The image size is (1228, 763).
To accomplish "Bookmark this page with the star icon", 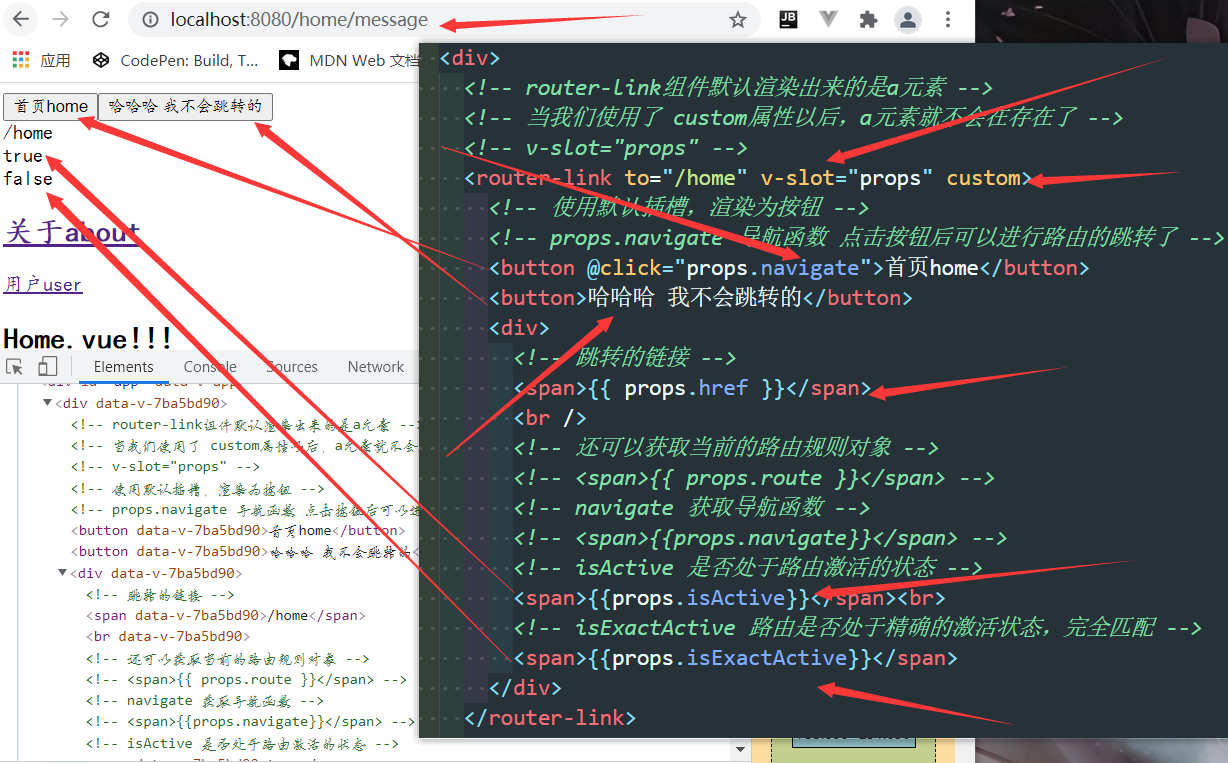I will coord(738,19).
